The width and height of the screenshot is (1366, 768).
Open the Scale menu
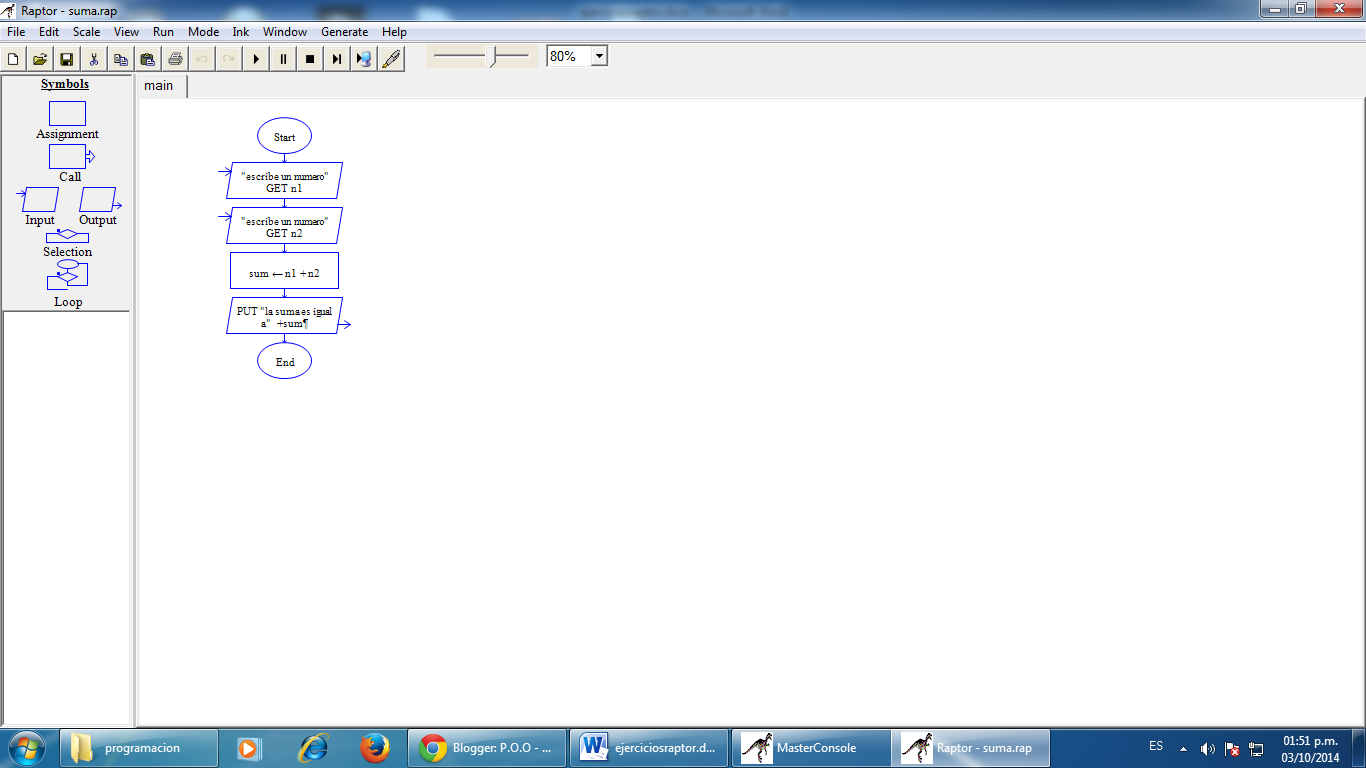point(86,32)
